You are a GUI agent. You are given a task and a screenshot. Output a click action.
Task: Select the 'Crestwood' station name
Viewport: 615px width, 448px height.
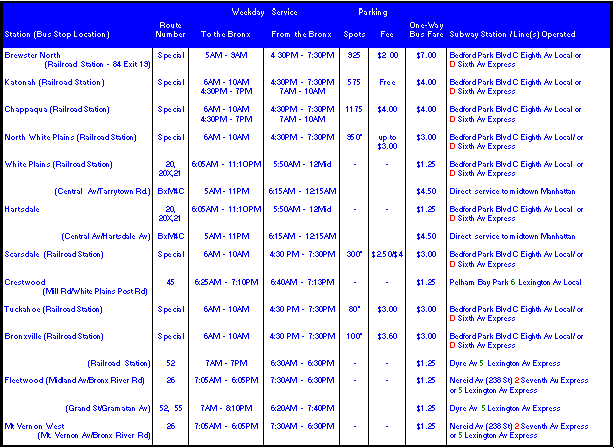coord(25,282)
